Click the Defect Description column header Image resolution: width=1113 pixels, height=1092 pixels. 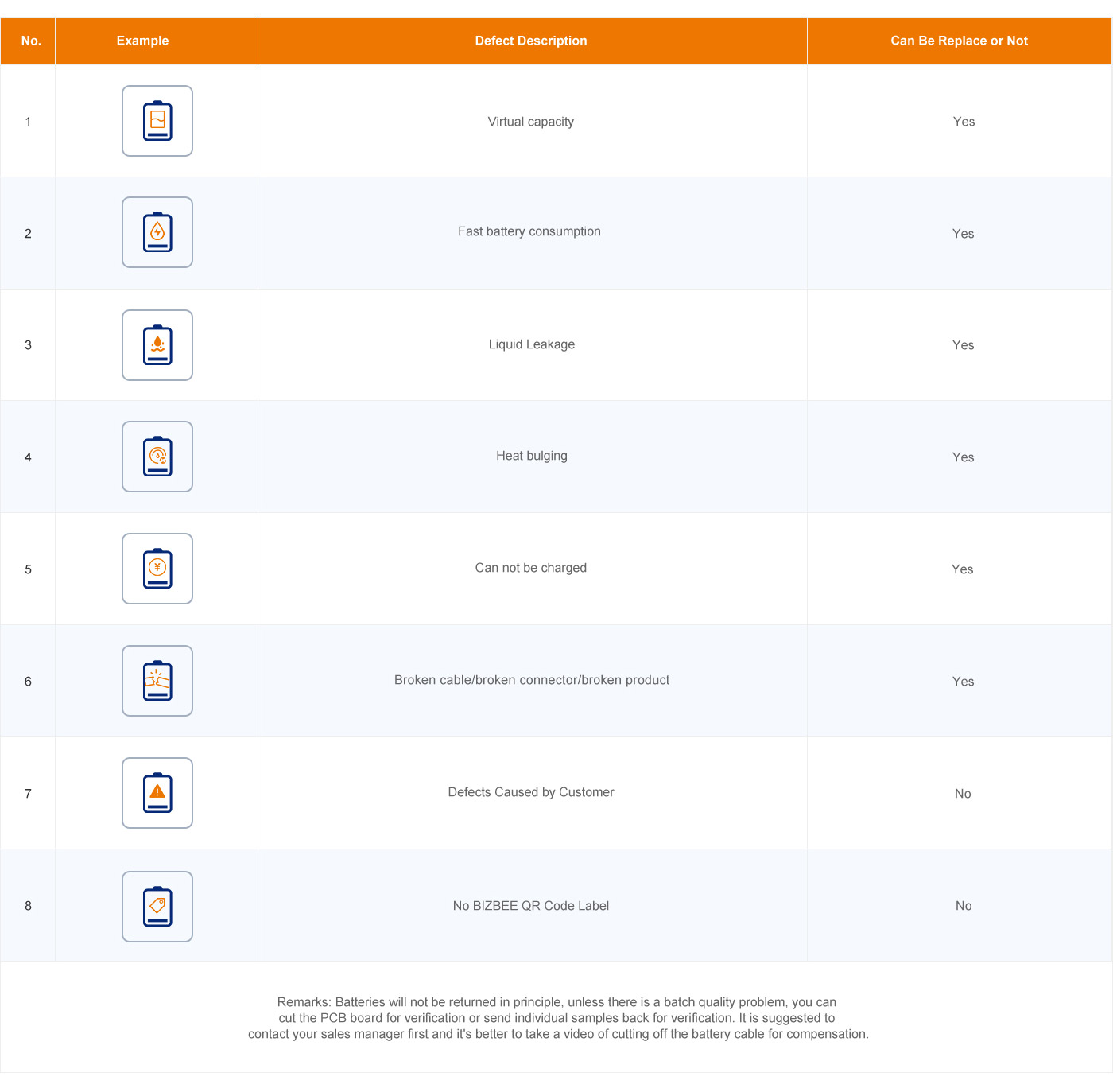[531, 41]
